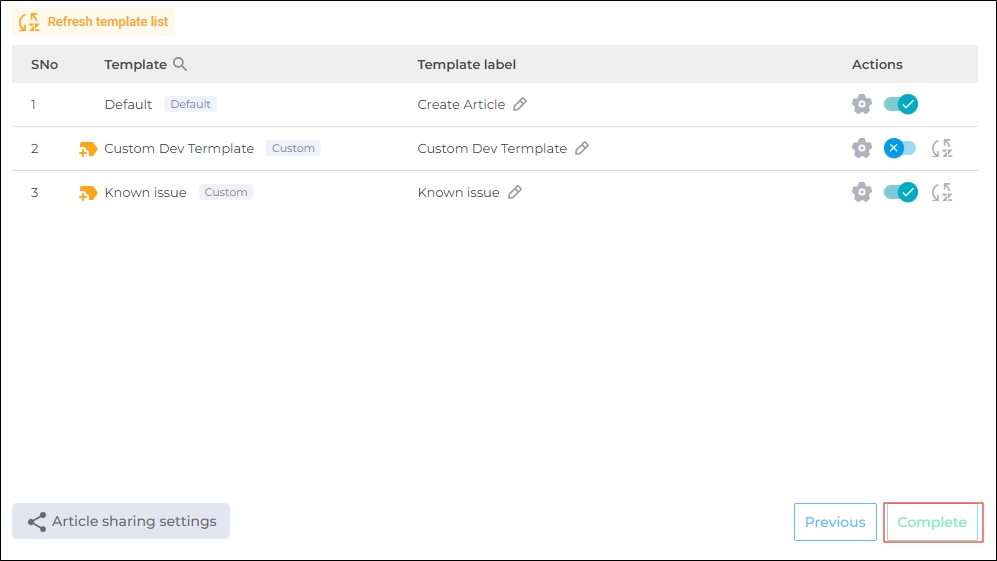Open settings gear for Known issue template

click(x=862, y=192)
